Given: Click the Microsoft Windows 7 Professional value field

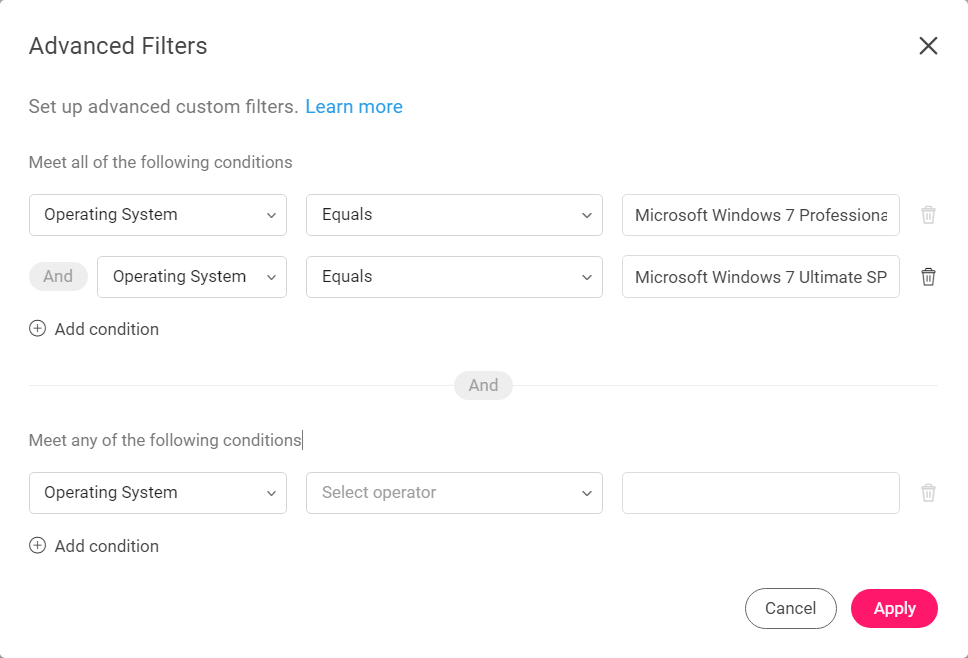Looking at the screenshot, I should 761,215.
